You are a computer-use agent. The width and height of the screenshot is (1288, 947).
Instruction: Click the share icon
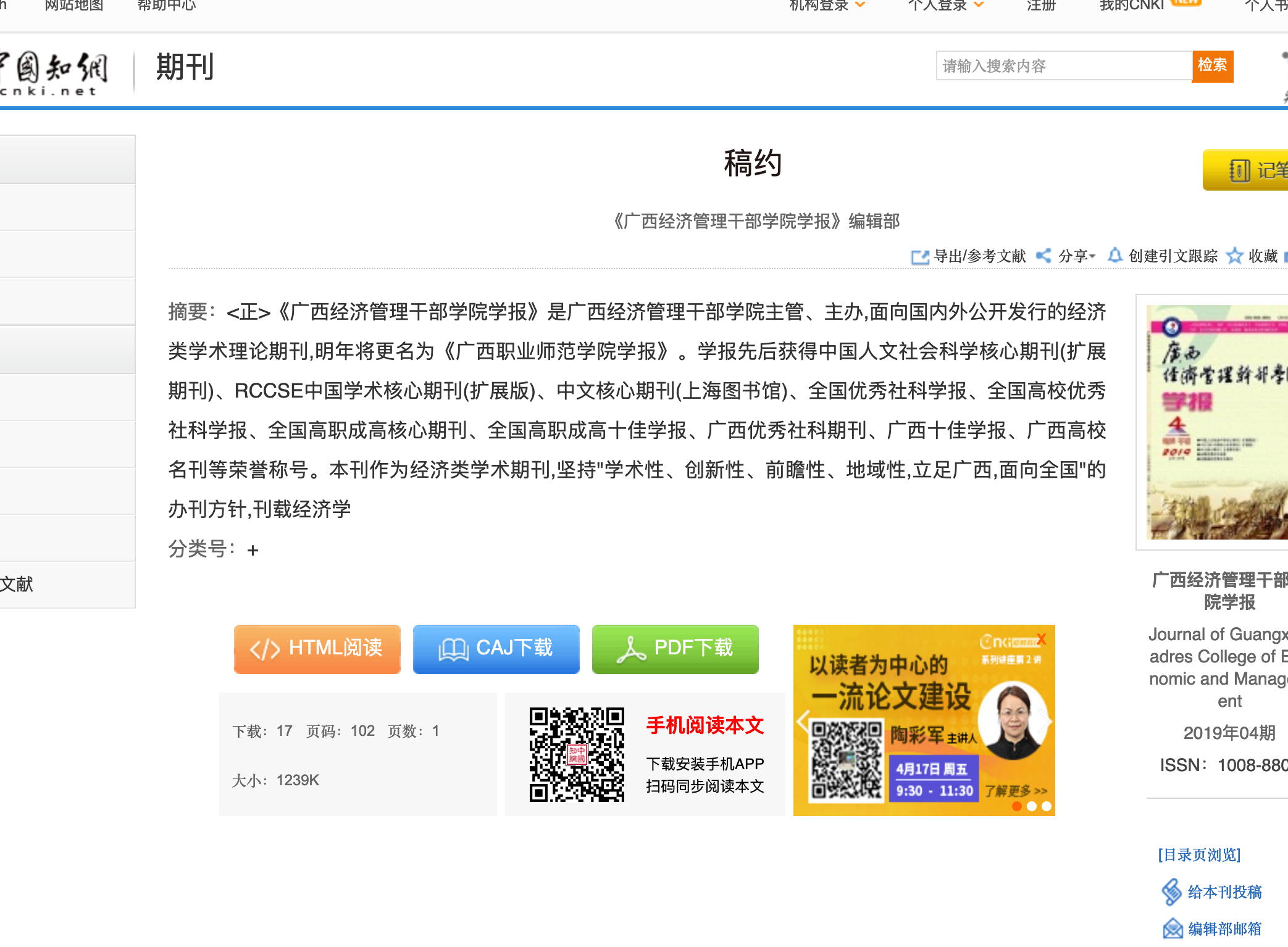coord(1043,256)
